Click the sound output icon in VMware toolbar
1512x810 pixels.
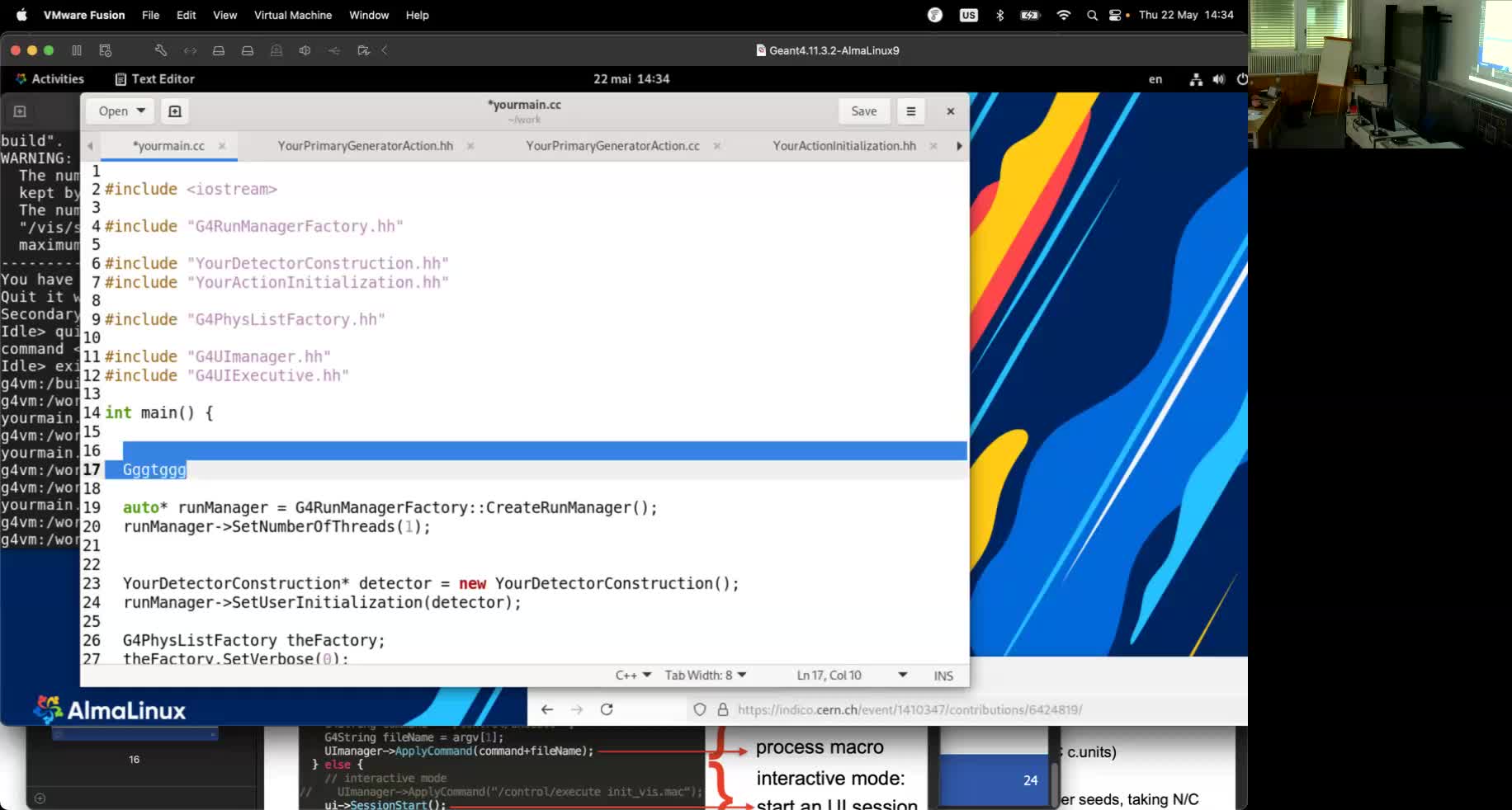point(305,50)
